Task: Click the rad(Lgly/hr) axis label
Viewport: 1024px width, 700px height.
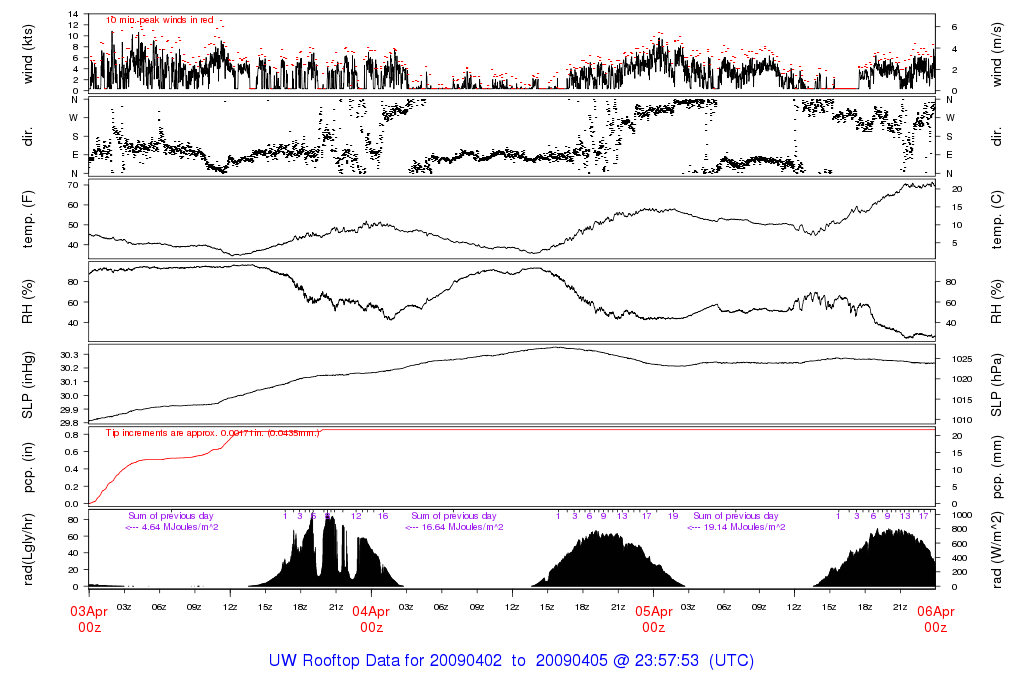Action: pyautogui.click(x=27, y=550)
